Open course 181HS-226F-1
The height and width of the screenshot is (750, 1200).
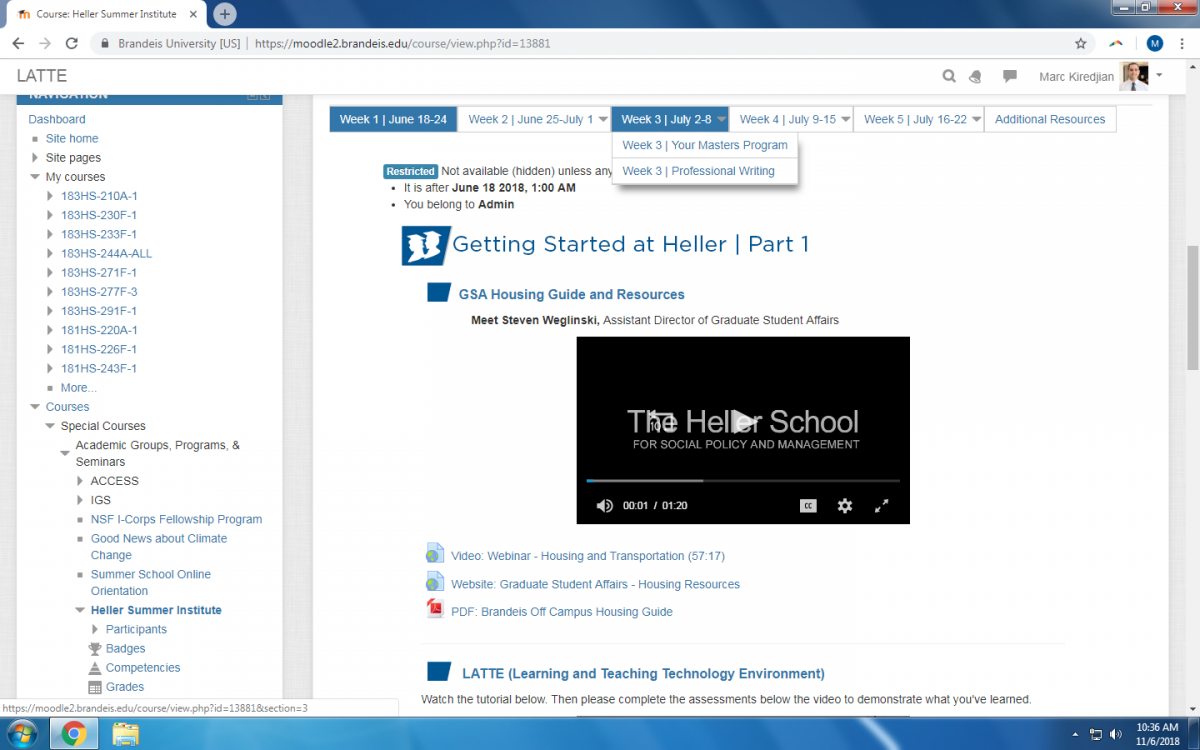tap(99, 349)
